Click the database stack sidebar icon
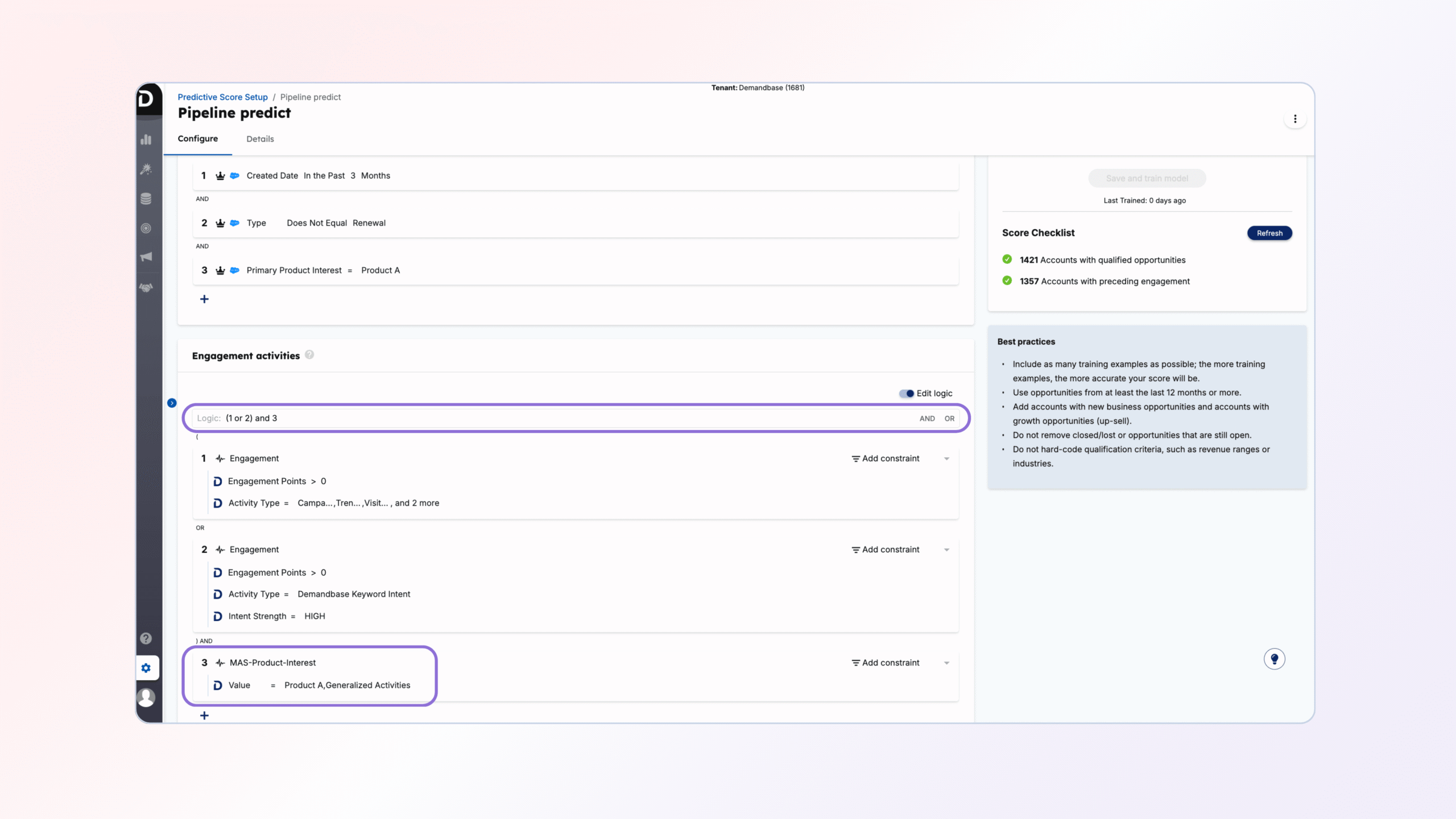This screenshot has width=1456, height=819. point(146,198)
